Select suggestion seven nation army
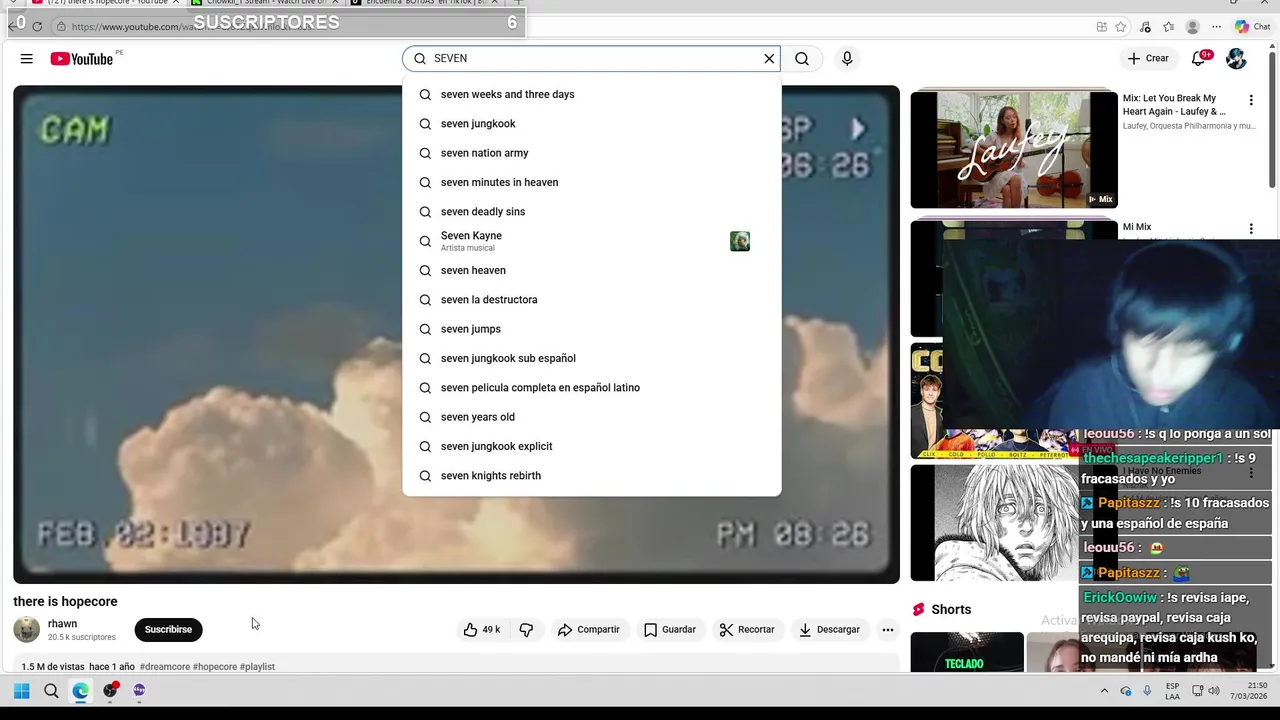Screen dimensions: 1280x720 [x=592, y=153]
